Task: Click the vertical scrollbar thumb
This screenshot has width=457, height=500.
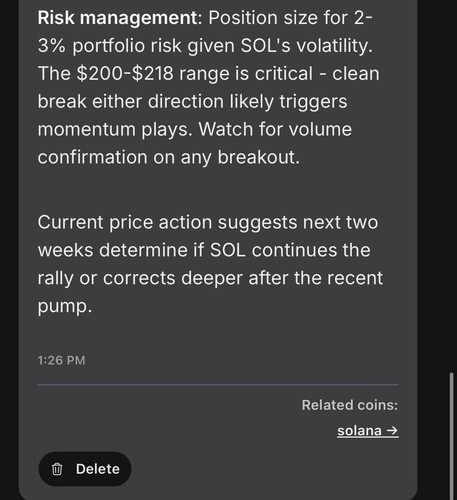Action: [452, 436]
